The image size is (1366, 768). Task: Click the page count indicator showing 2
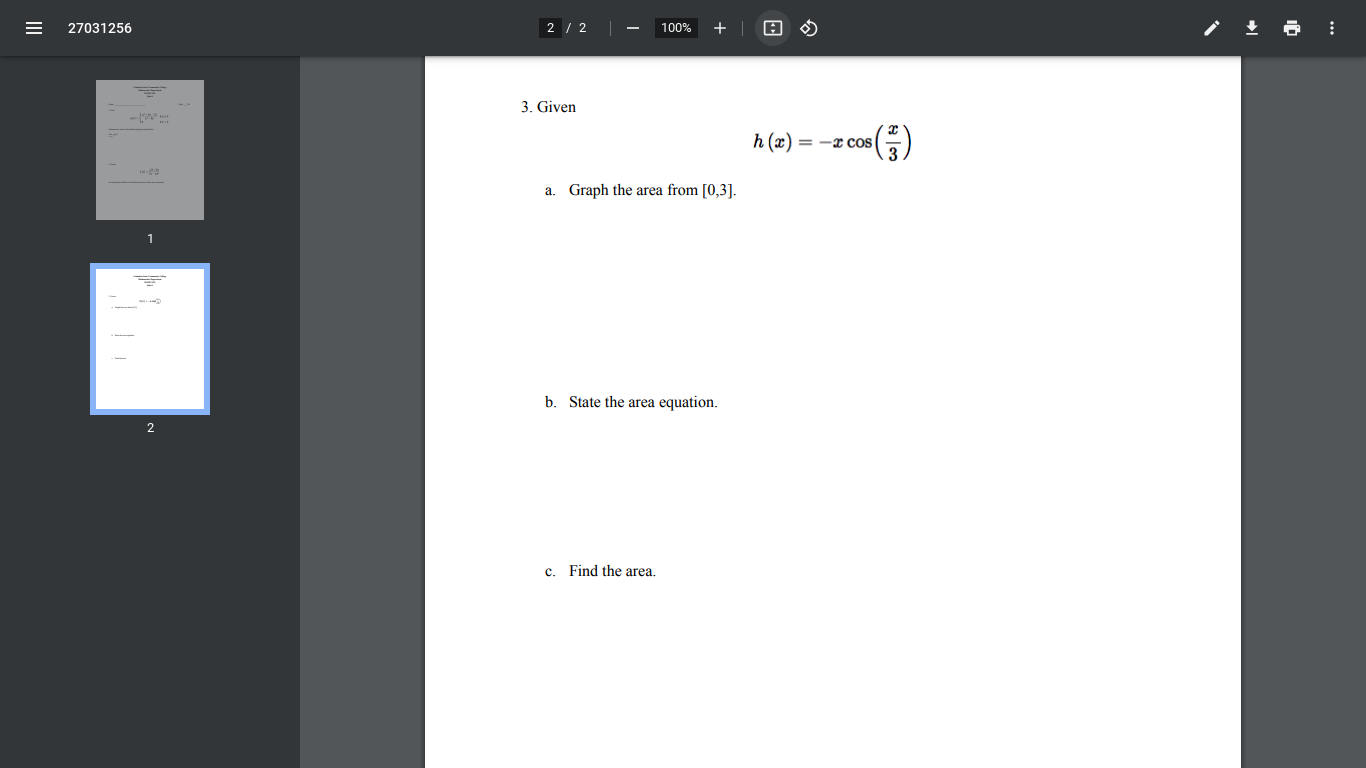pos(582,28)
